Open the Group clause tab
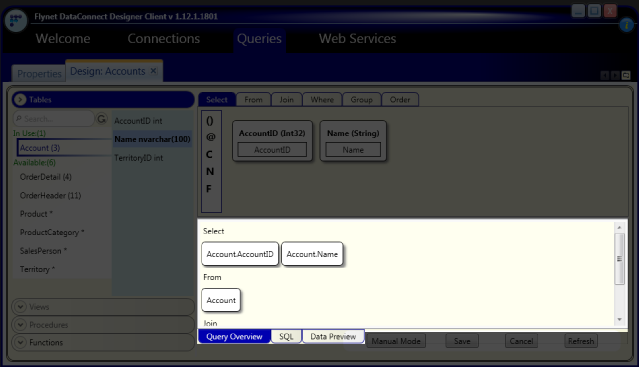The height and width of the screenshot is (367, 639). point(361,100)
